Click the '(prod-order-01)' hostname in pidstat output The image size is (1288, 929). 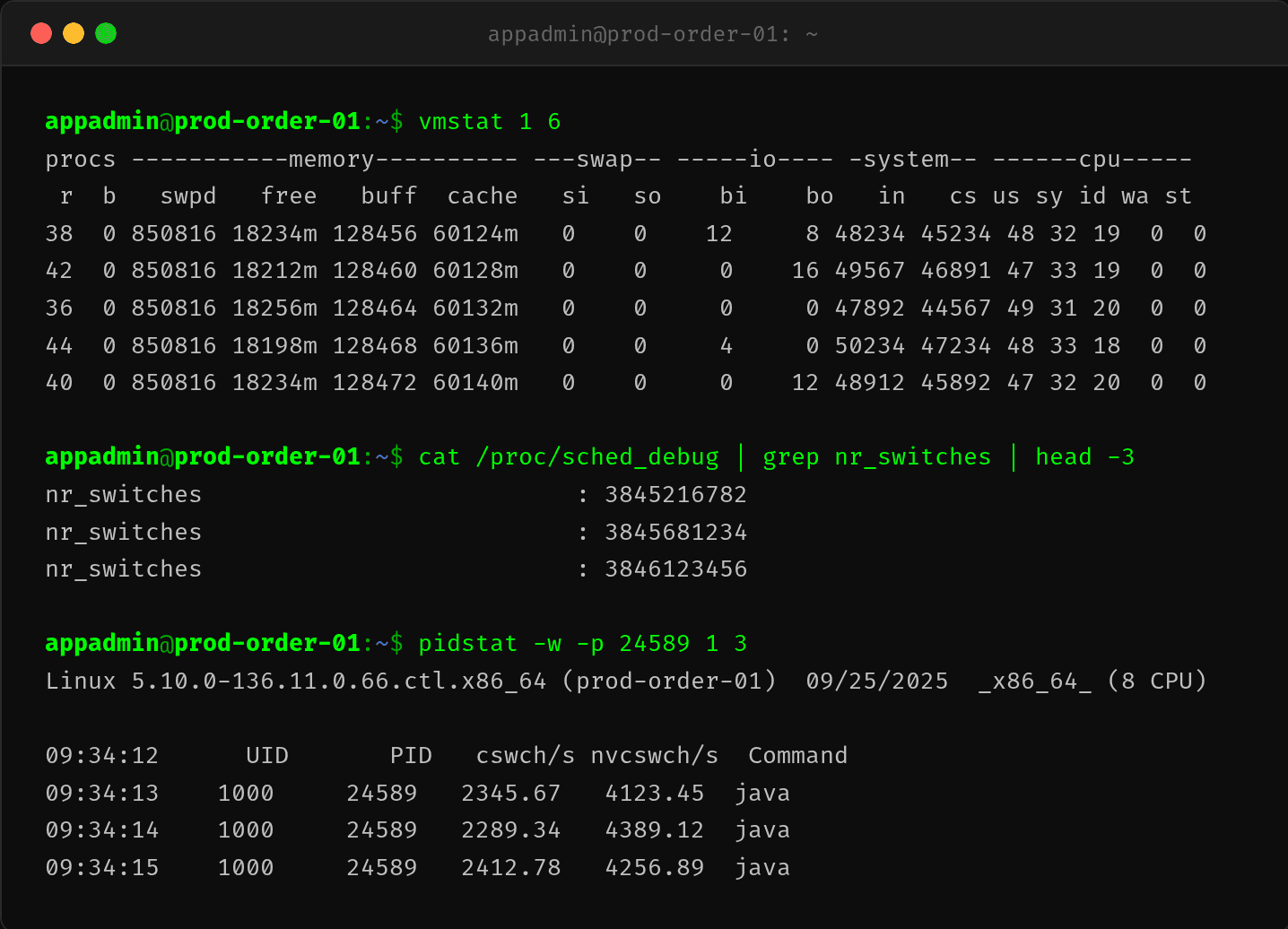(669, 681)
